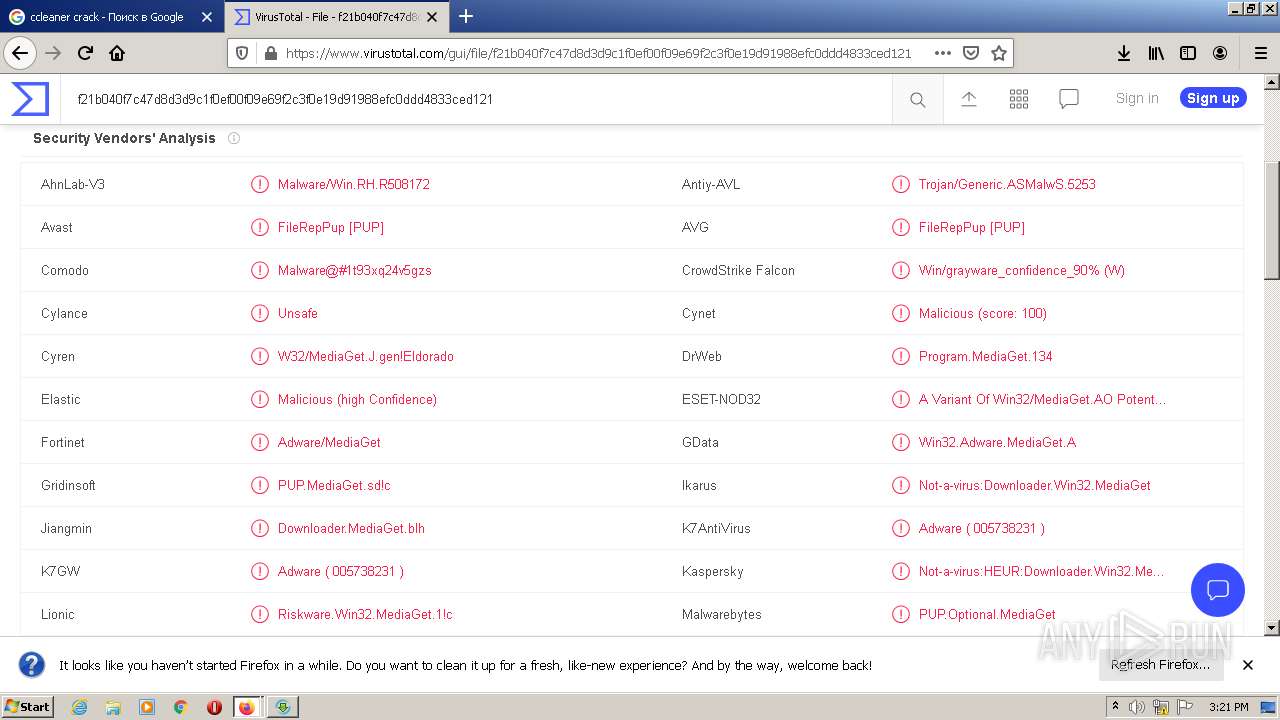Open the apps grid icon
Viewport: 1280px width, 720px height.
coord(1019,98)
